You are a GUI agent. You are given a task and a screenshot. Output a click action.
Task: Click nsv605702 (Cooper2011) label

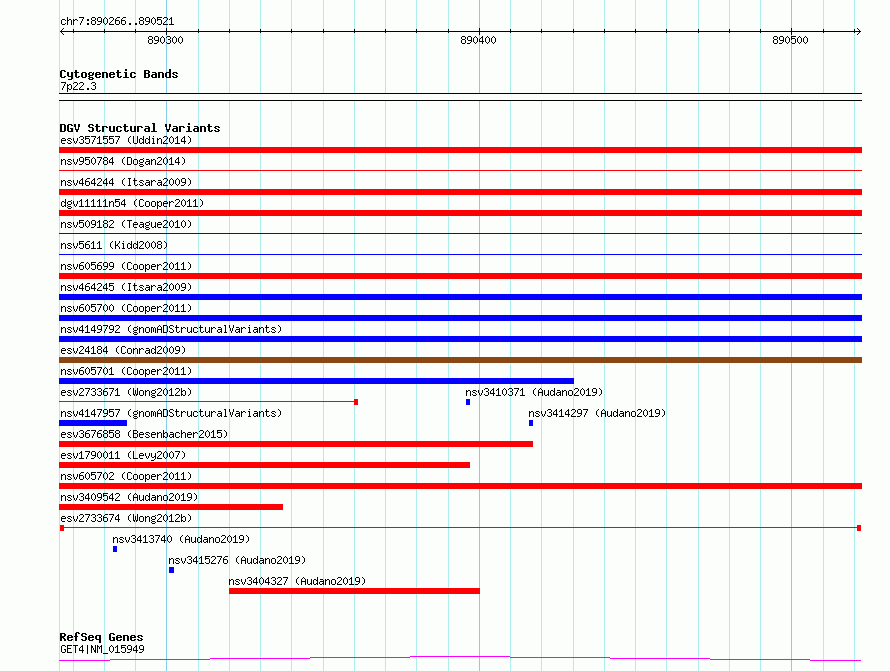(126, 476)
